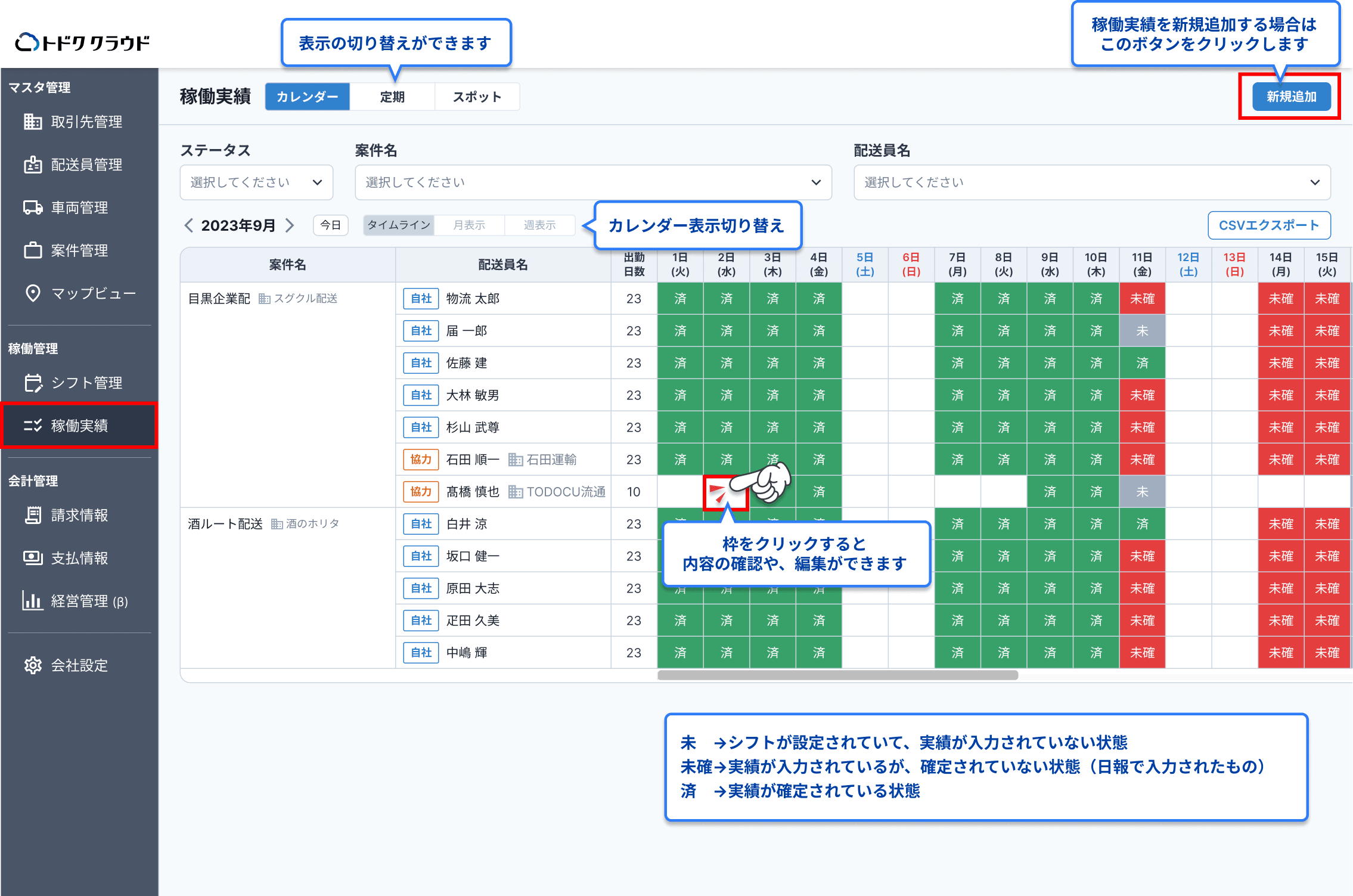Click the horizontal scrollbar under the table
Screen dimensions: 1353x896
pos(837,675)
